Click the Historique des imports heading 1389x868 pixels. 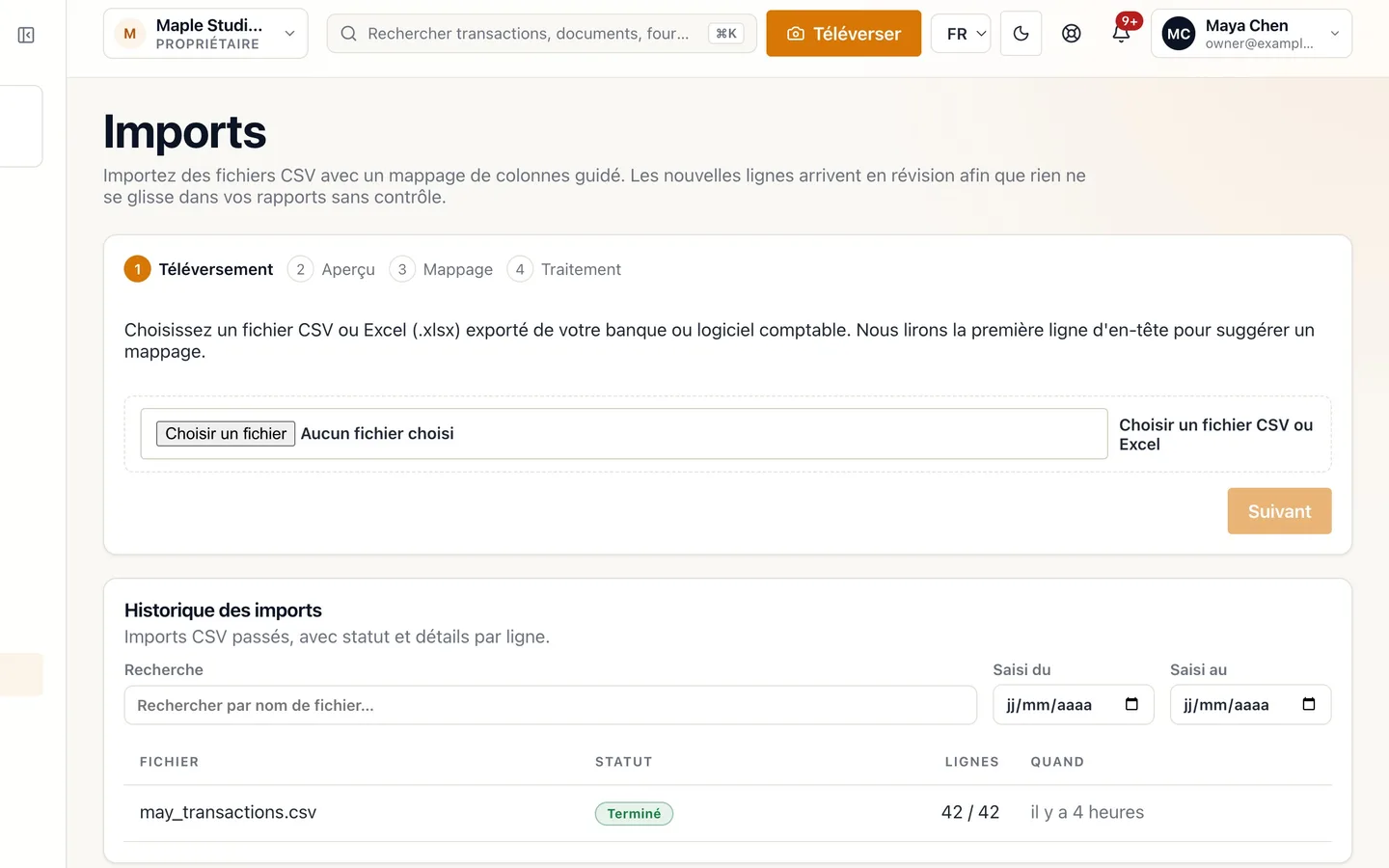[x=223, y=610]
